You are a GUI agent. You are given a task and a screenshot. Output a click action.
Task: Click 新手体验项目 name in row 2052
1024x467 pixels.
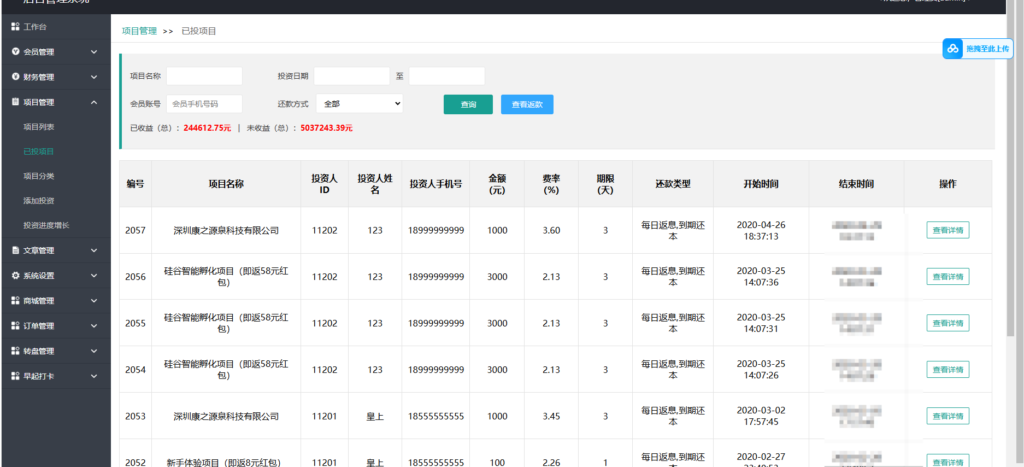pyautogui.click(x=223, y=462)
